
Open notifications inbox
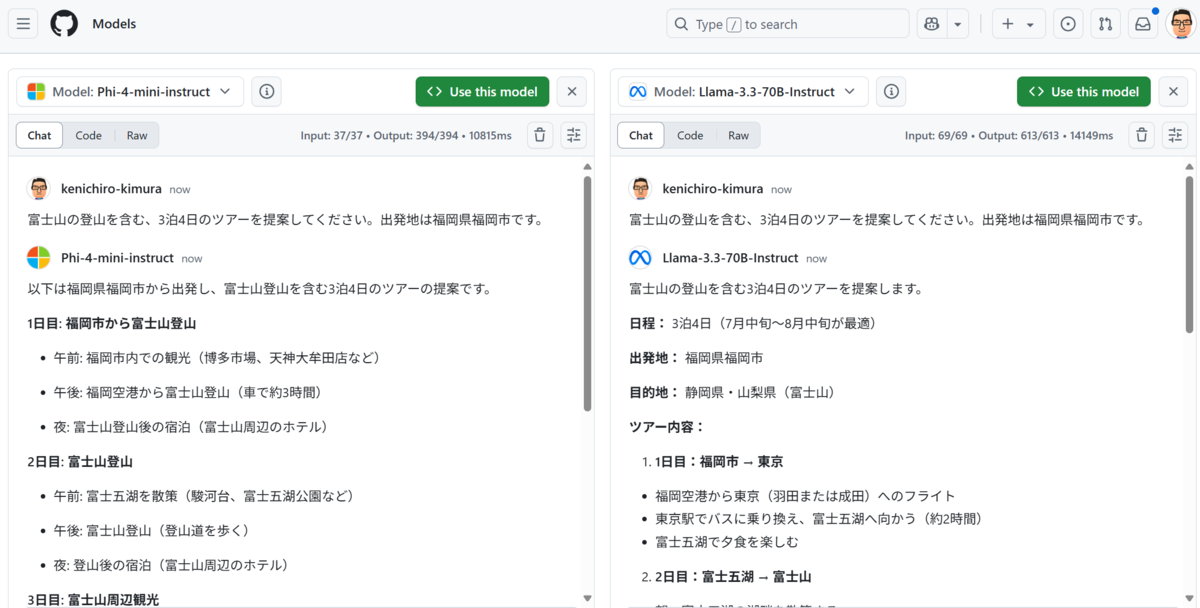click(x=1141, y=24)
